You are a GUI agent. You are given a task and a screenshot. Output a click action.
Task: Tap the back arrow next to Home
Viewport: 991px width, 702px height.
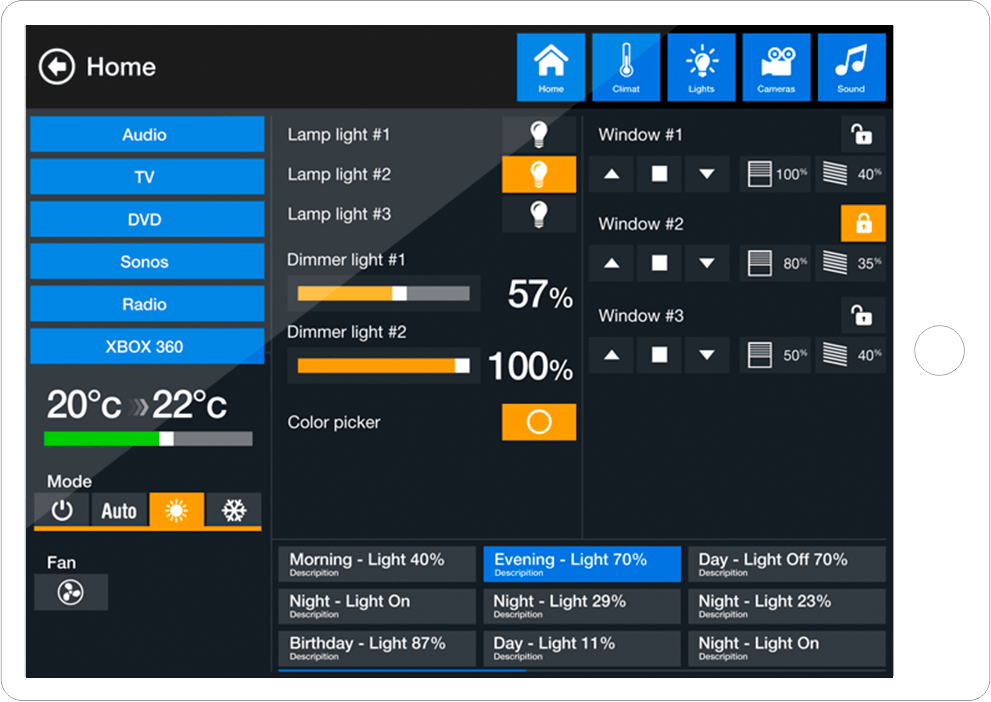[x=57, y=67]
